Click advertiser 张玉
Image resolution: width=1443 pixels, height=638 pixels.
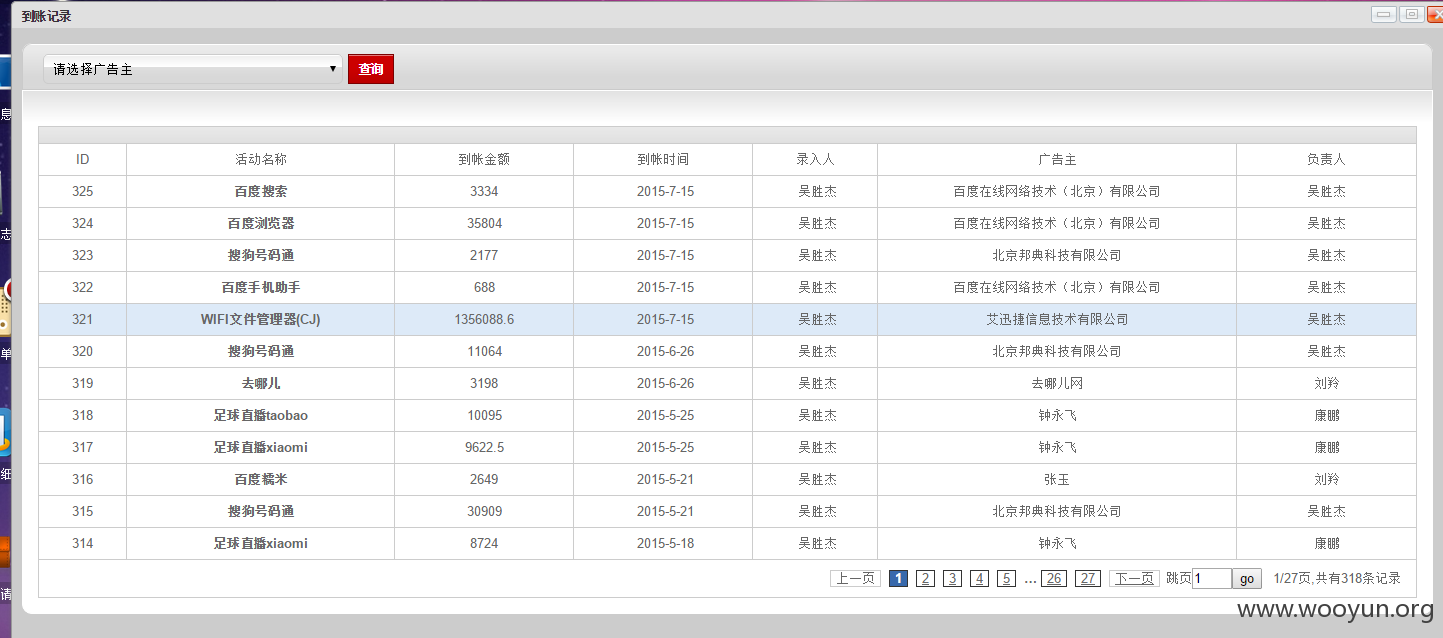click(x=1057, y=479)
